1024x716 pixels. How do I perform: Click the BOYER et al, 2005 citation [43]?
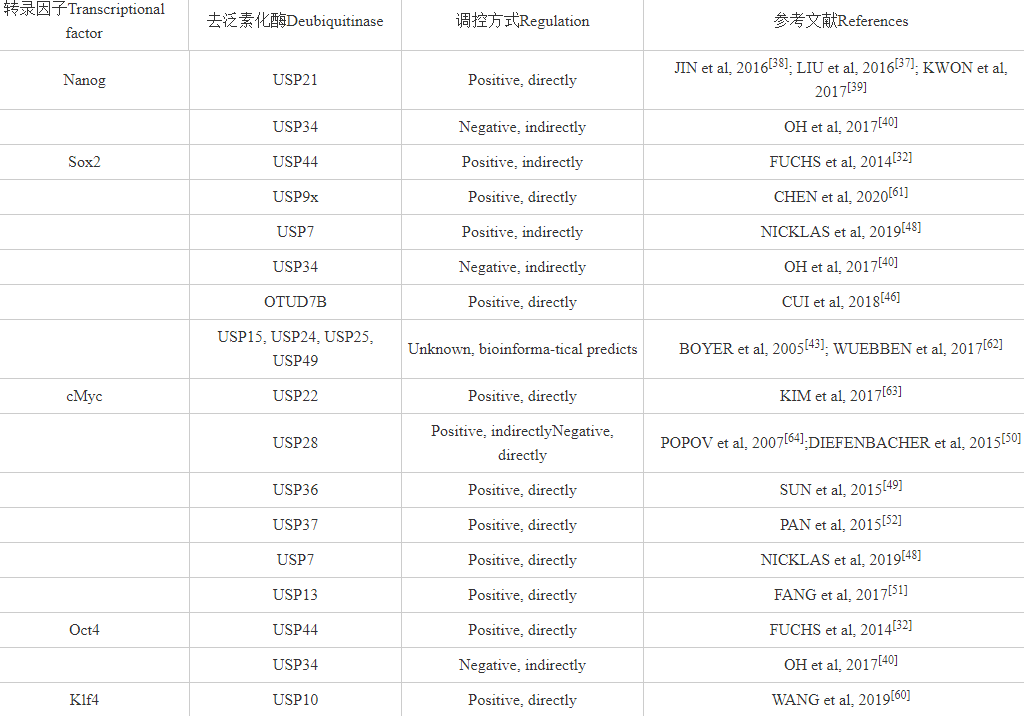752,348
